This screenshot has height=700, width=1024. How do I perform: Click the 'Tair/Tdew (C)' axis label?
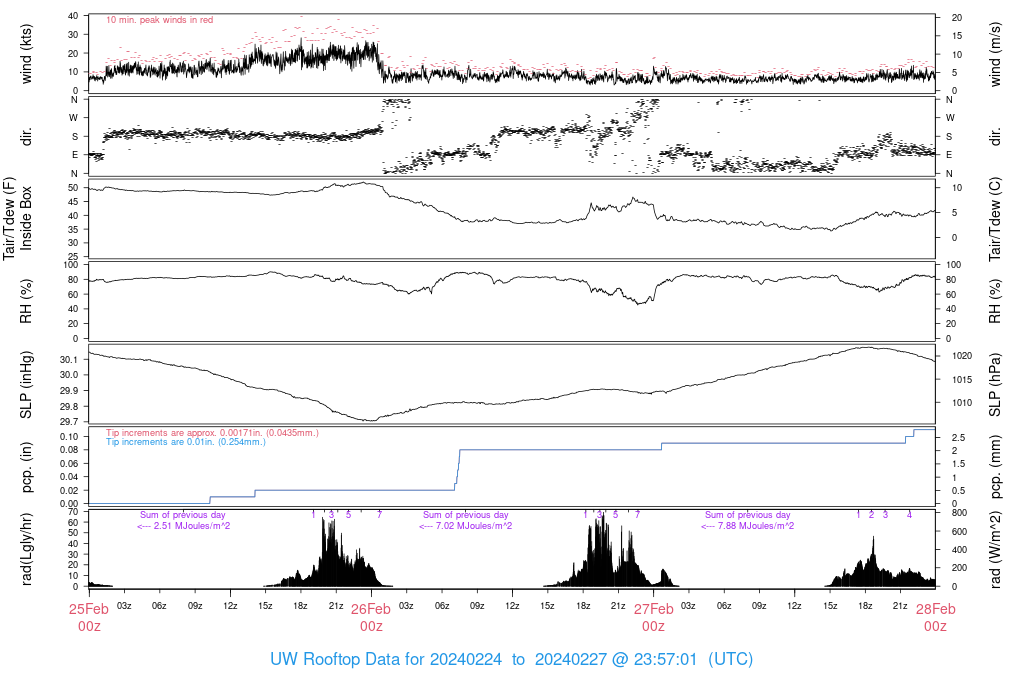tap(995, 219)
